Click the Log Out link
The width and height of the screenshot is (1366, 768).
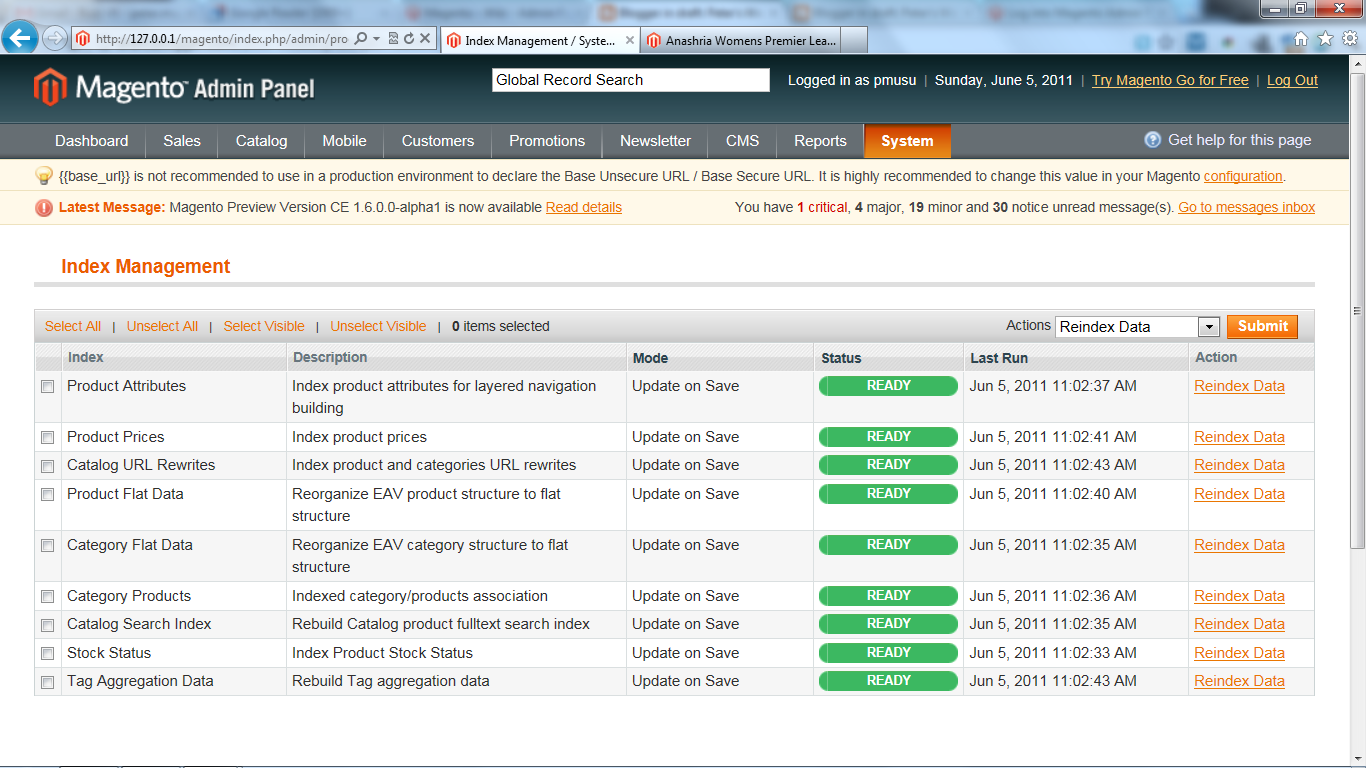click(1292, 80)
